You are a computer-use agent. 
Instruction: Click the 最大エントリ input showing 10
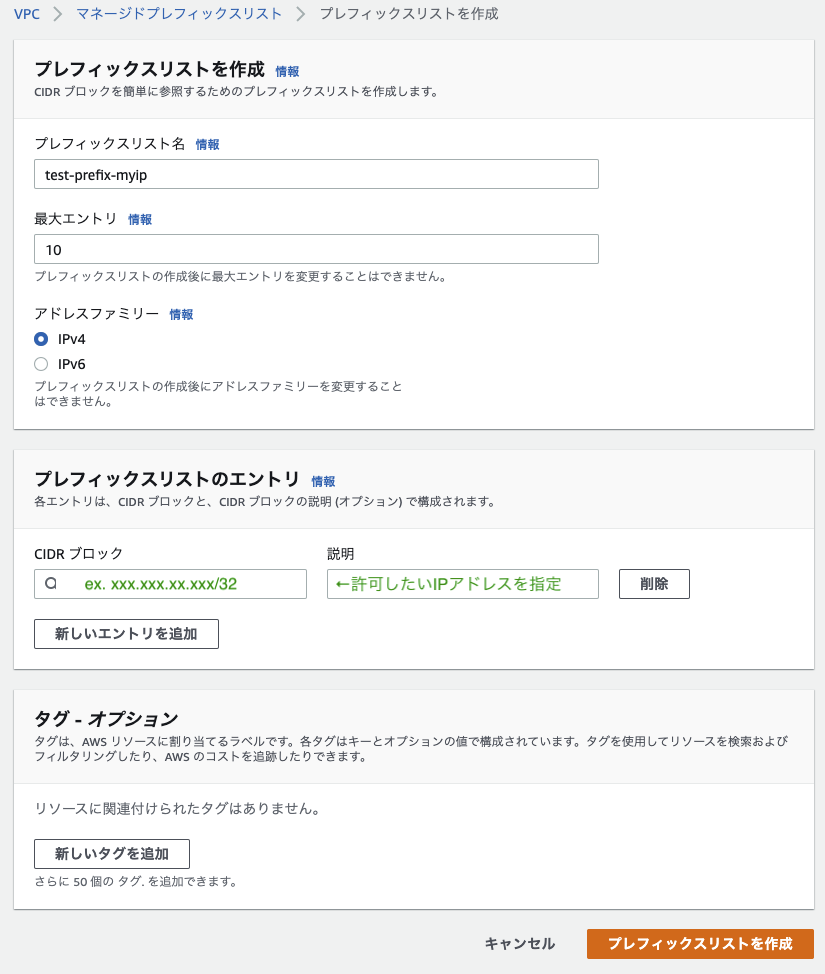[316, 248]
